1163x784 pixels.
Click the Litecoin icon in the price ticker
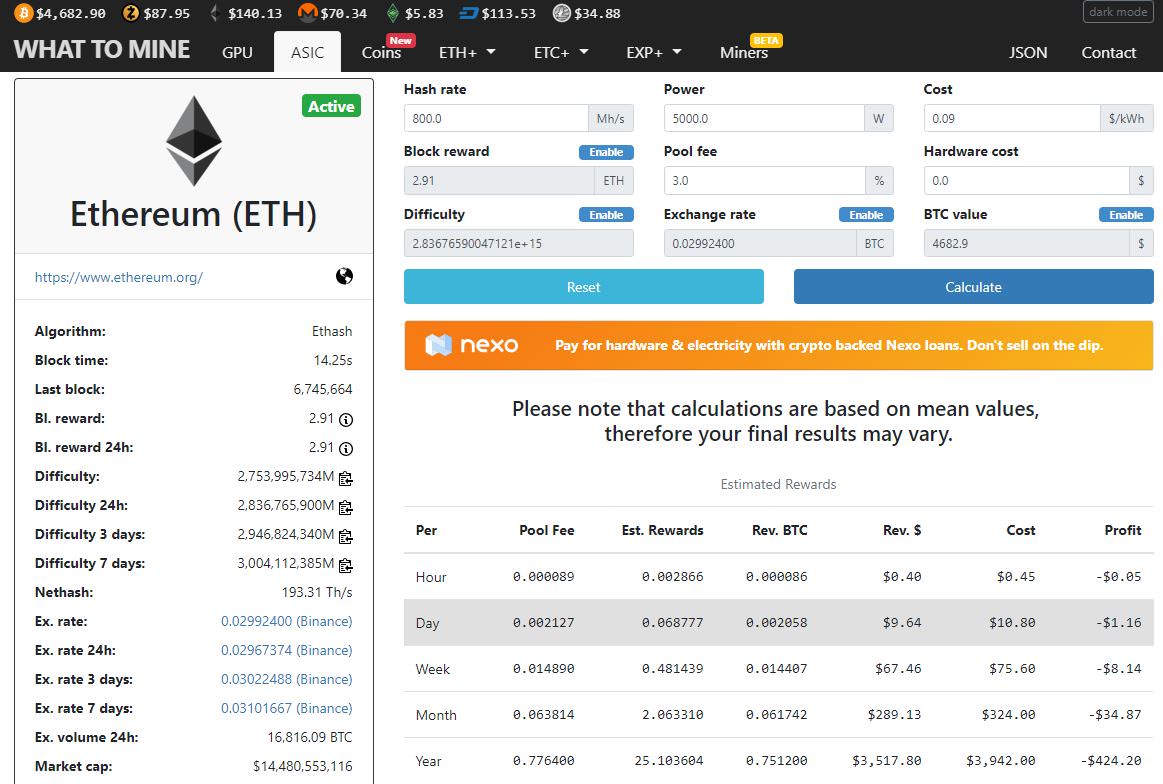(x=561, y=13)
